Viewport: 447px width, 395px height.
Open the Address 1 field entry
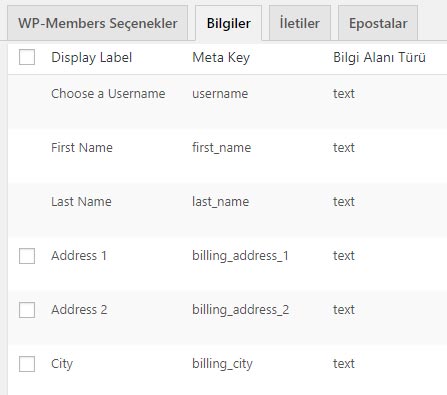(79, 255)
